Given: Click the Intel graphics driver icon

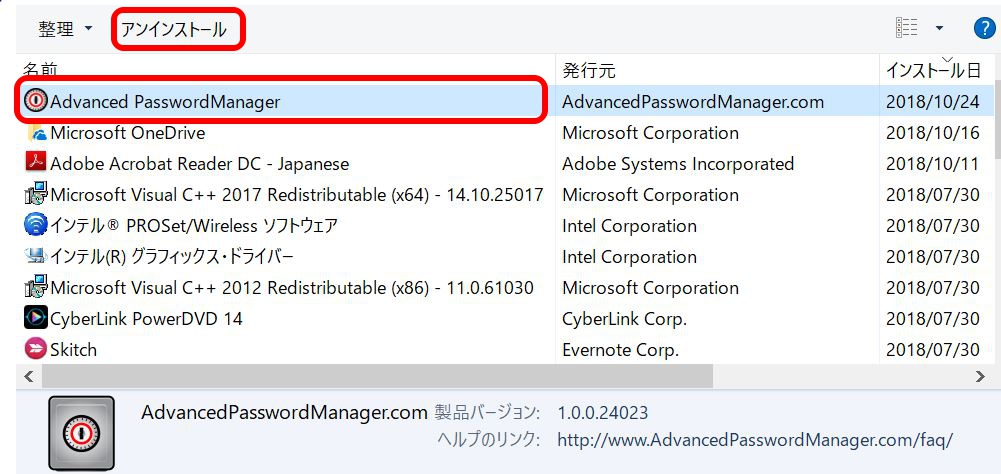Looking at the screenshot, I should click(x=36, y=257).
